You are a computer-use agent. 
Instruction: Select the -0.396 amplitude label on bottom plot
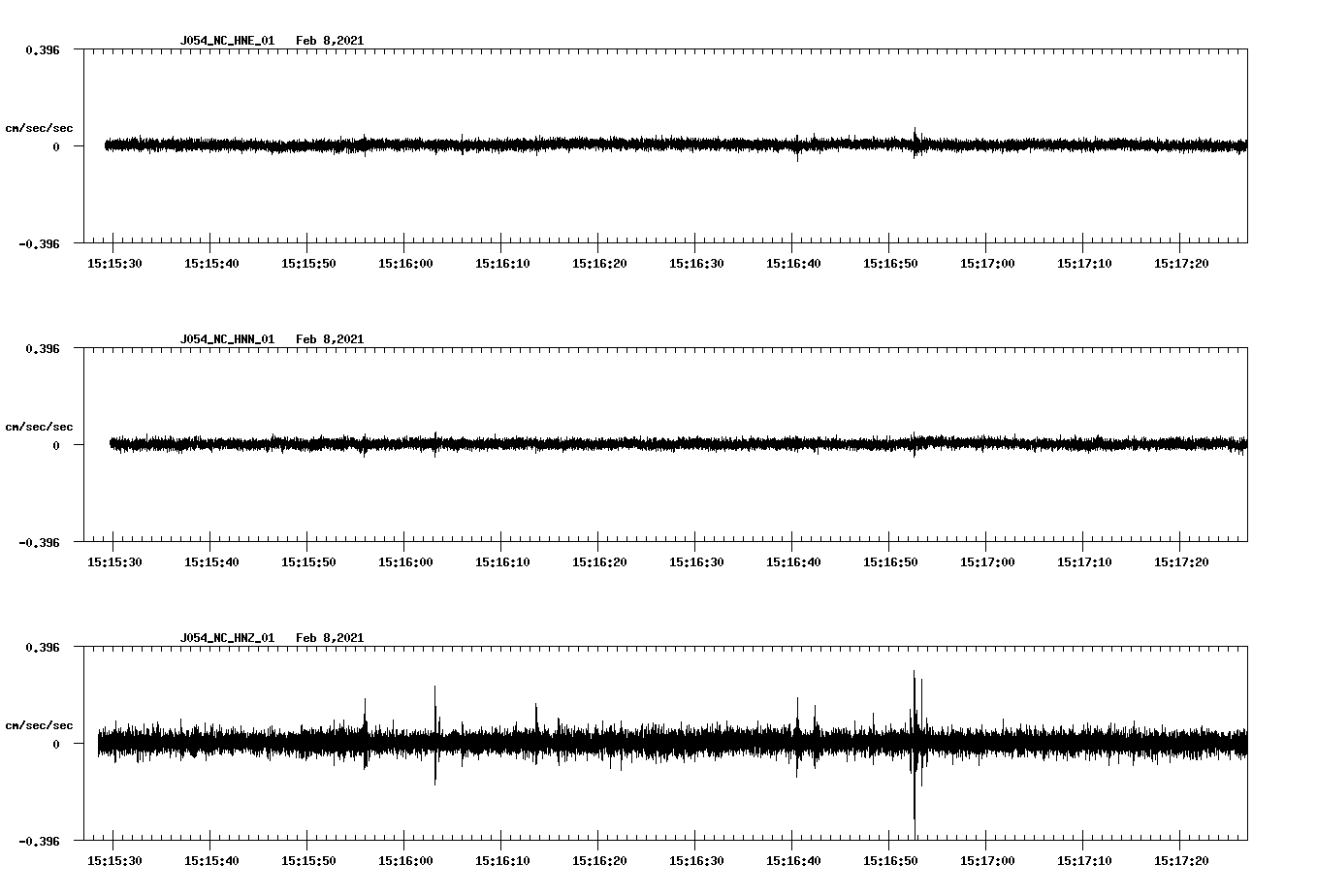click(39, 842)
